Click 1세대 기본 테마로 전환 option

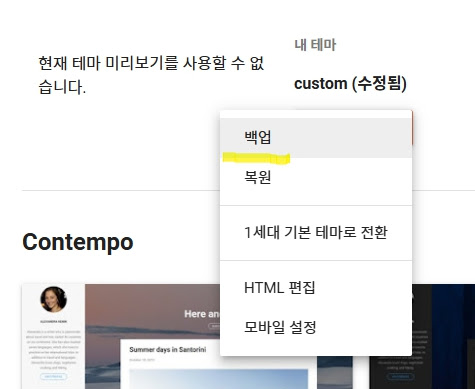pyautogui.click(x=316, y=233)
